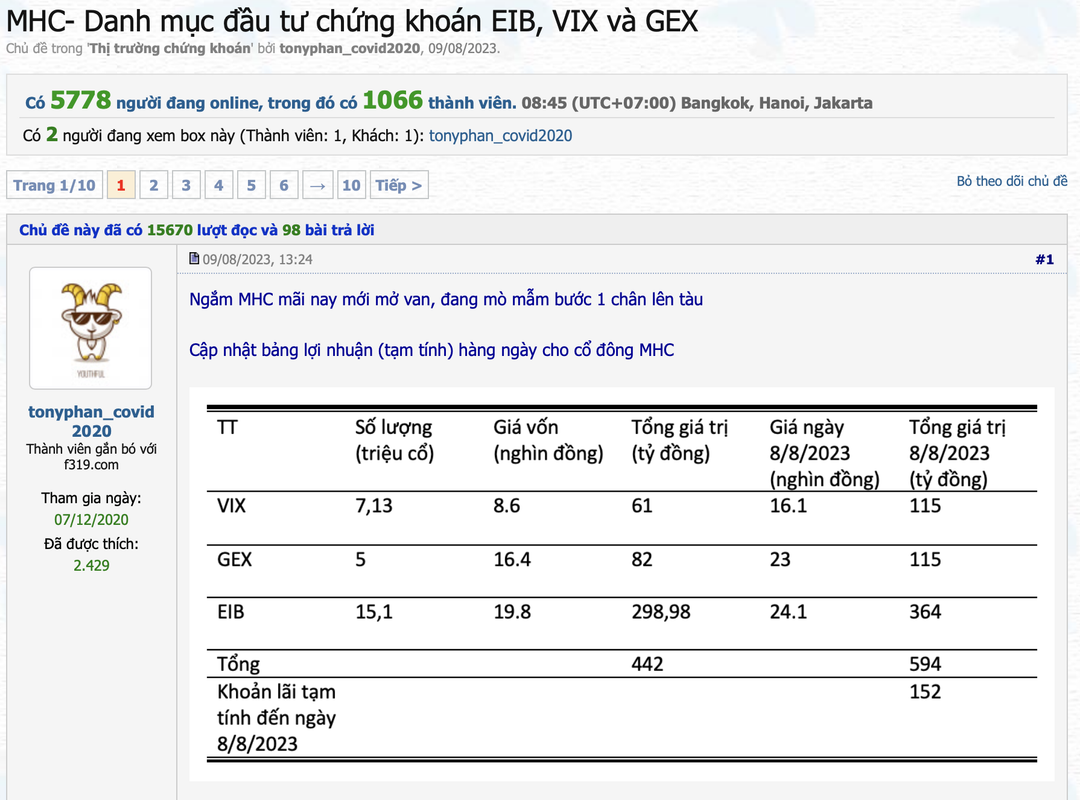Viewport: 1080px width, 800px height.
Task: Click 'Cập nhật bảng lợi nhuận' post line
Action: pyautogui.click(x=431, y=350)
